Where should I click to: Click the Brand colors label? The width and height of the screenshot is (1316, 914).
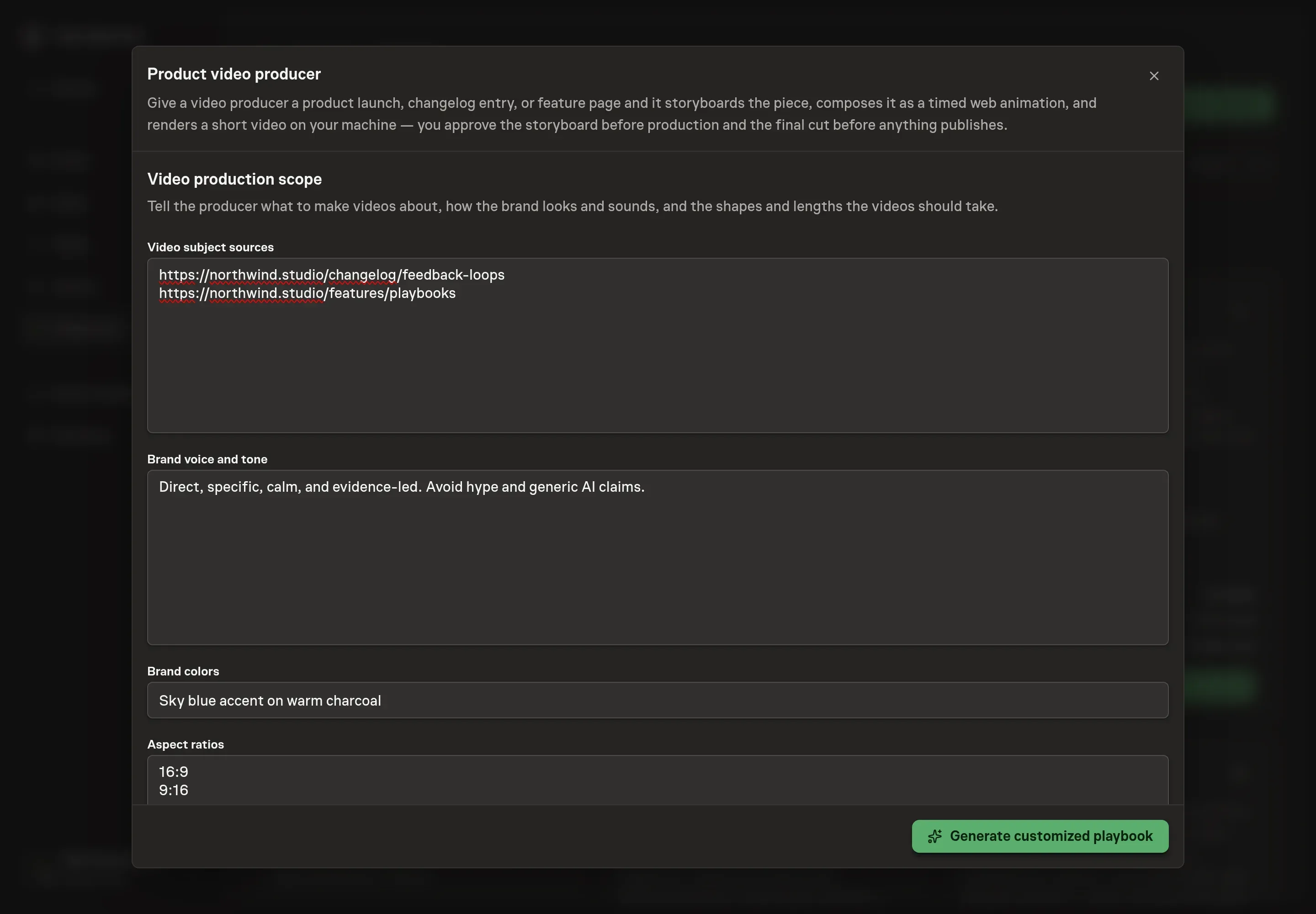[x=183, y=671]
